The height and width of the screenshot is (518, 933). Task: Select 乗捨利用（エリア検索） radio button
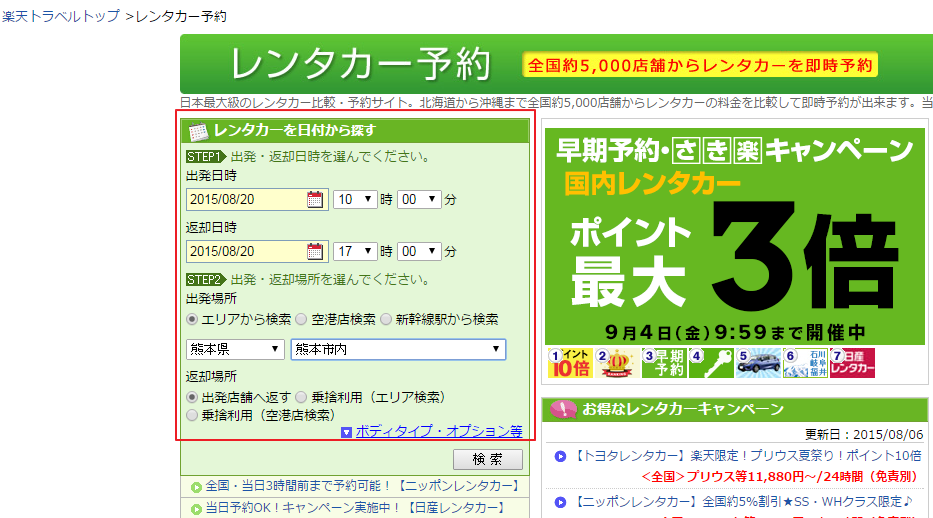(x=302, y=397)
